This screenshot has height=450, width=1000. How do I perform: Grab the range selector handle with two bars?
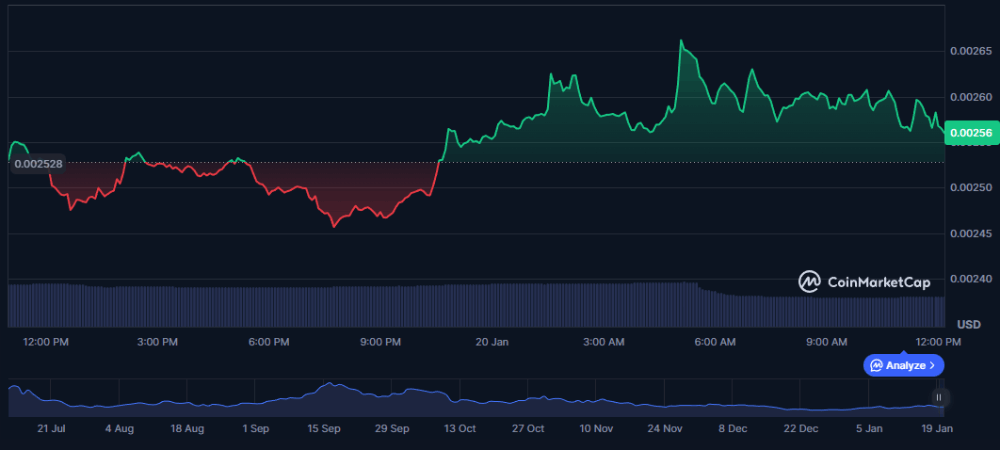(938, 397)
